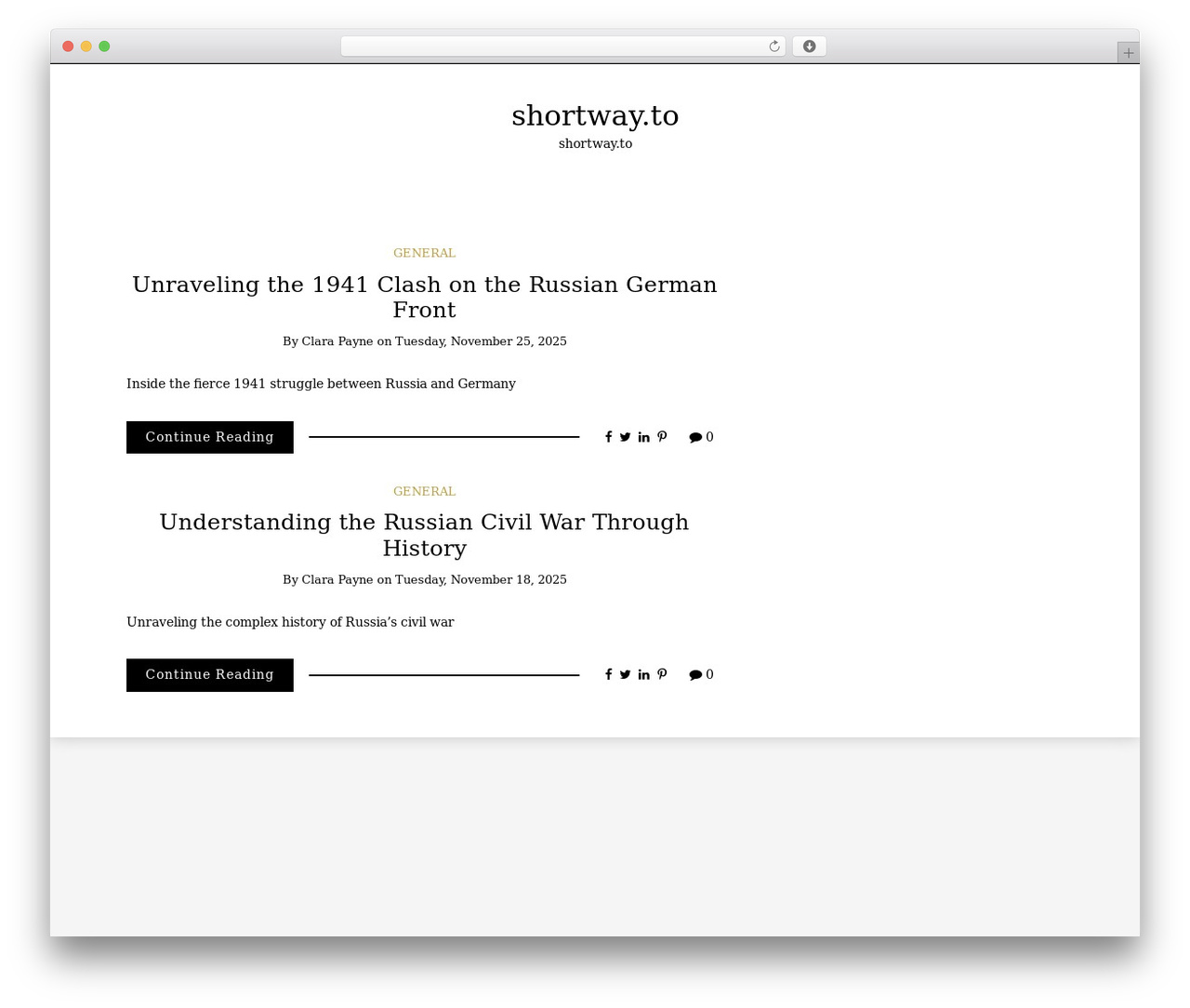This screenshot has width=1190, height=1008.
Task: Click the Facebook share icon for 1941 Clash post
Action: (609, 437)
